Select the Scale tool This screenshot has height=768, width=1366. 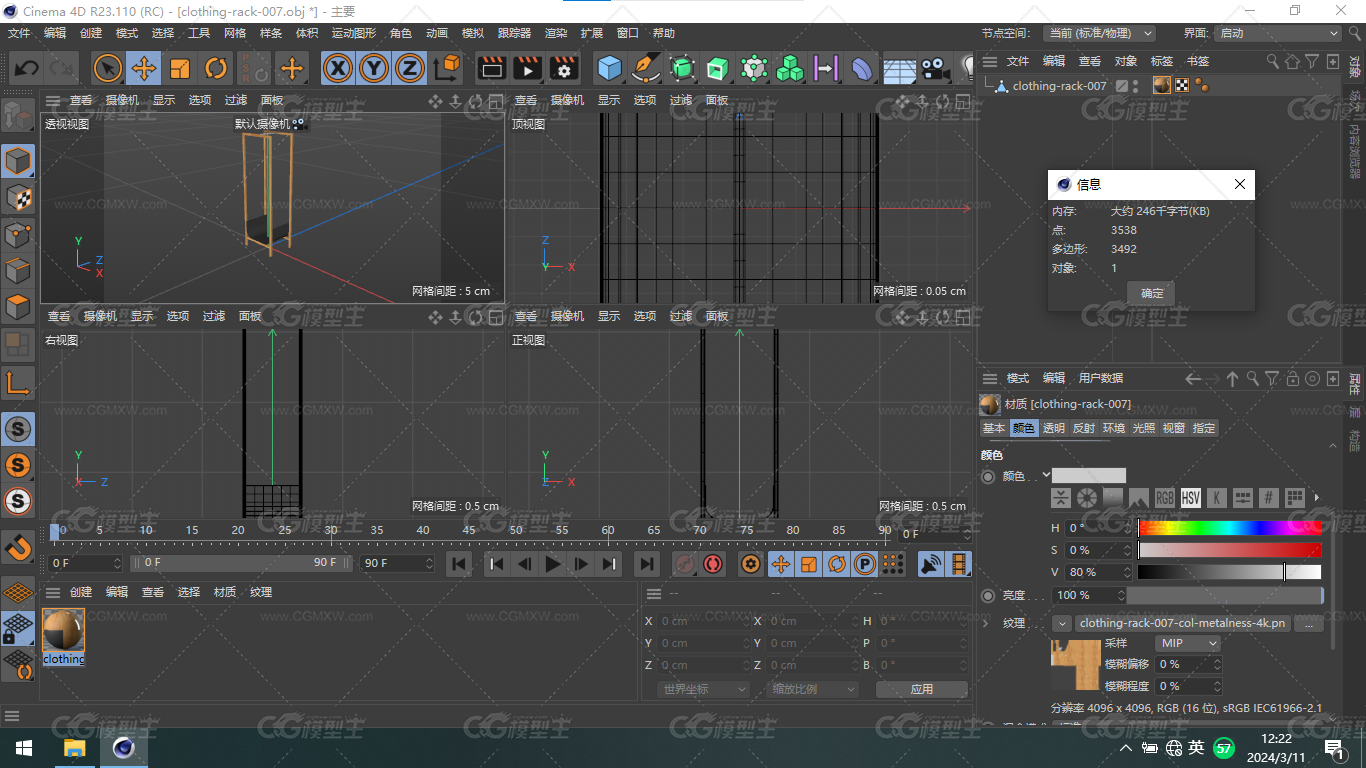(180, 68)
